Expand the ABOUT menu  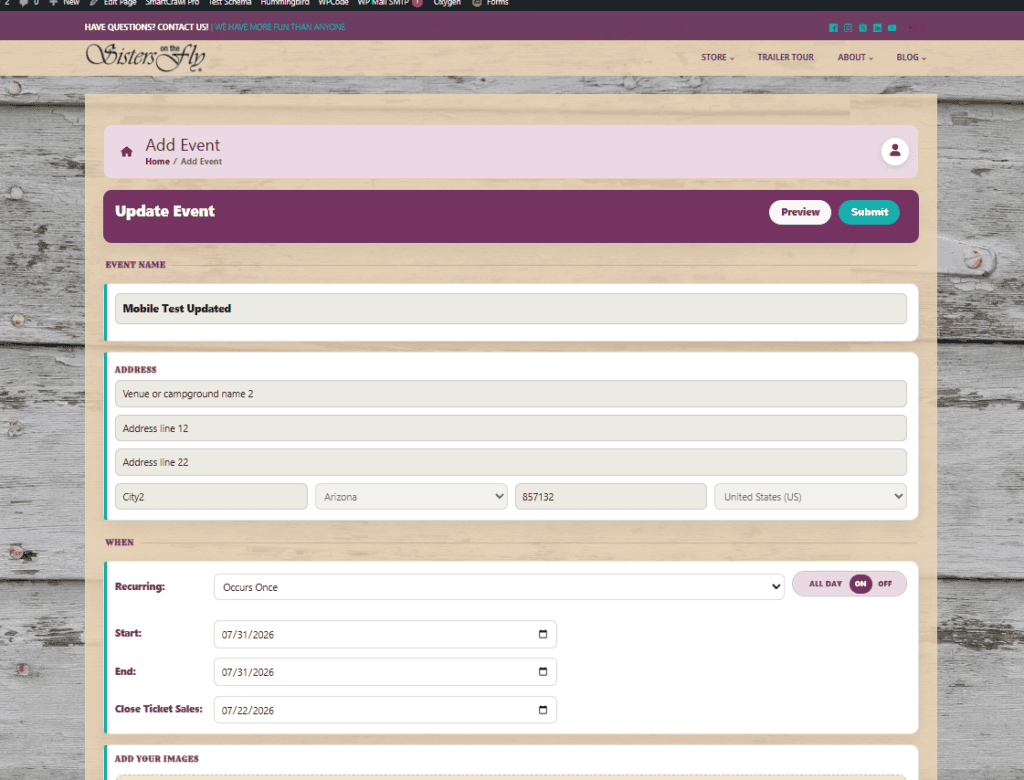click(x=855, y=57)
